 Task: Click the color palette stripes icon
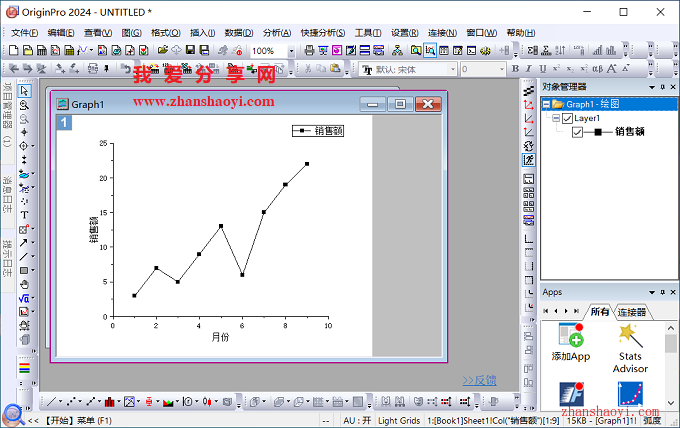click(24, 368)
